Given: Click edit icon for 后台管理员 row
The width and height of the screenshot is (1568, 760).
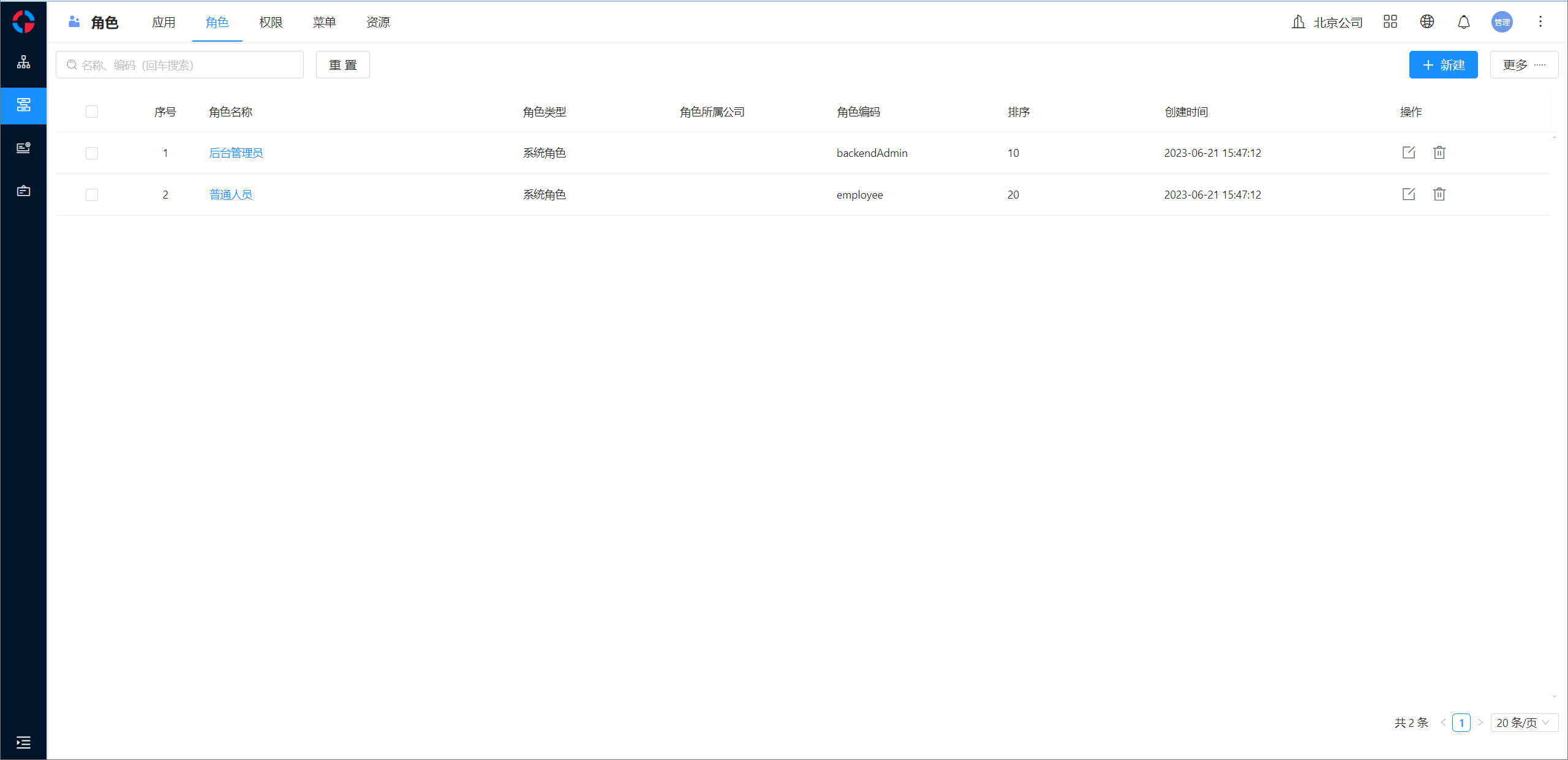Looking at the screenshot, I should [1408, 153].
